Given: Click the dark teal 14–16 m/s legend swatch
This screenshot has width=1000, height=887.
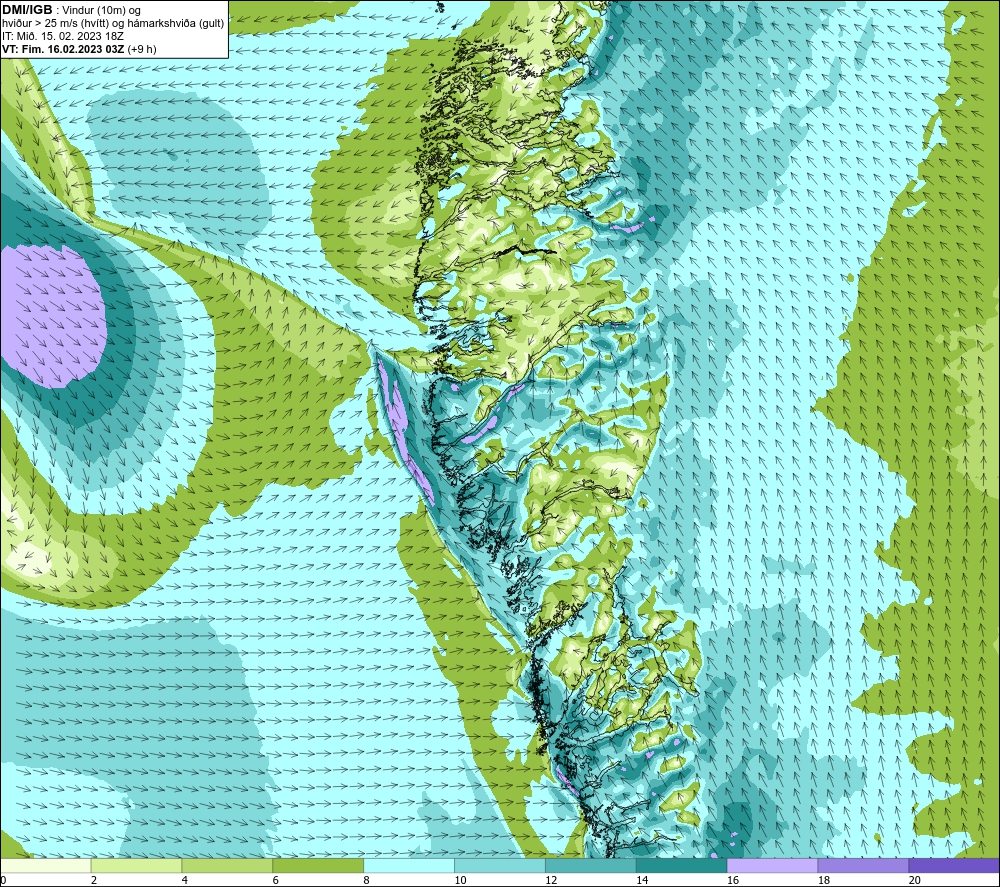Looking at the screenshot, I should [x=681, y=865].
